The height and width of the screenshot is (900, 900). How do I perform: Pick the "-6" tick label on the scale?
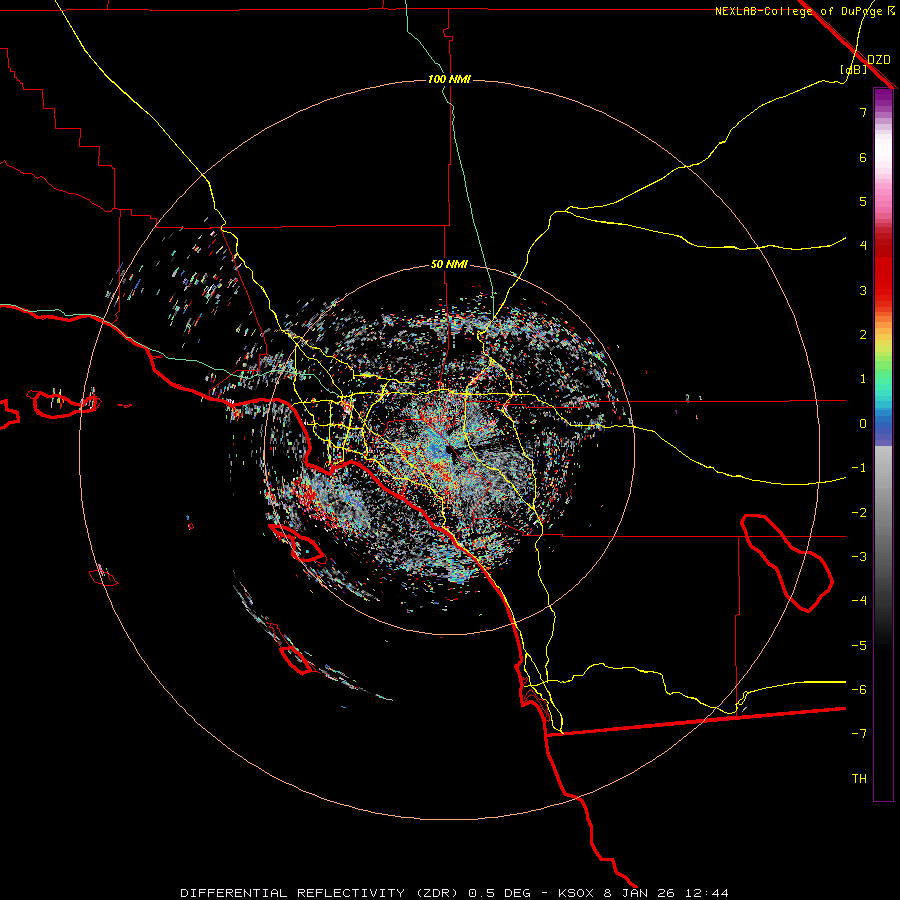[859, 690]
